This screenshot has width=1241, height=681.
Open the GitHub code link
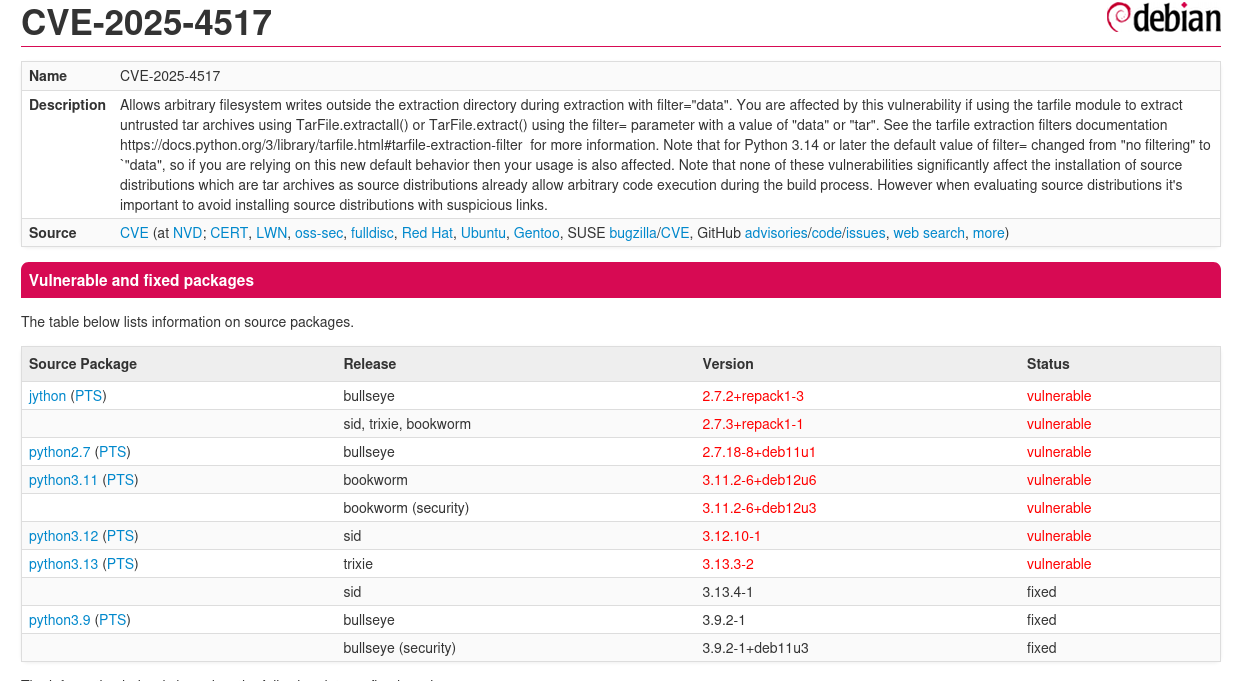[825, 233]
